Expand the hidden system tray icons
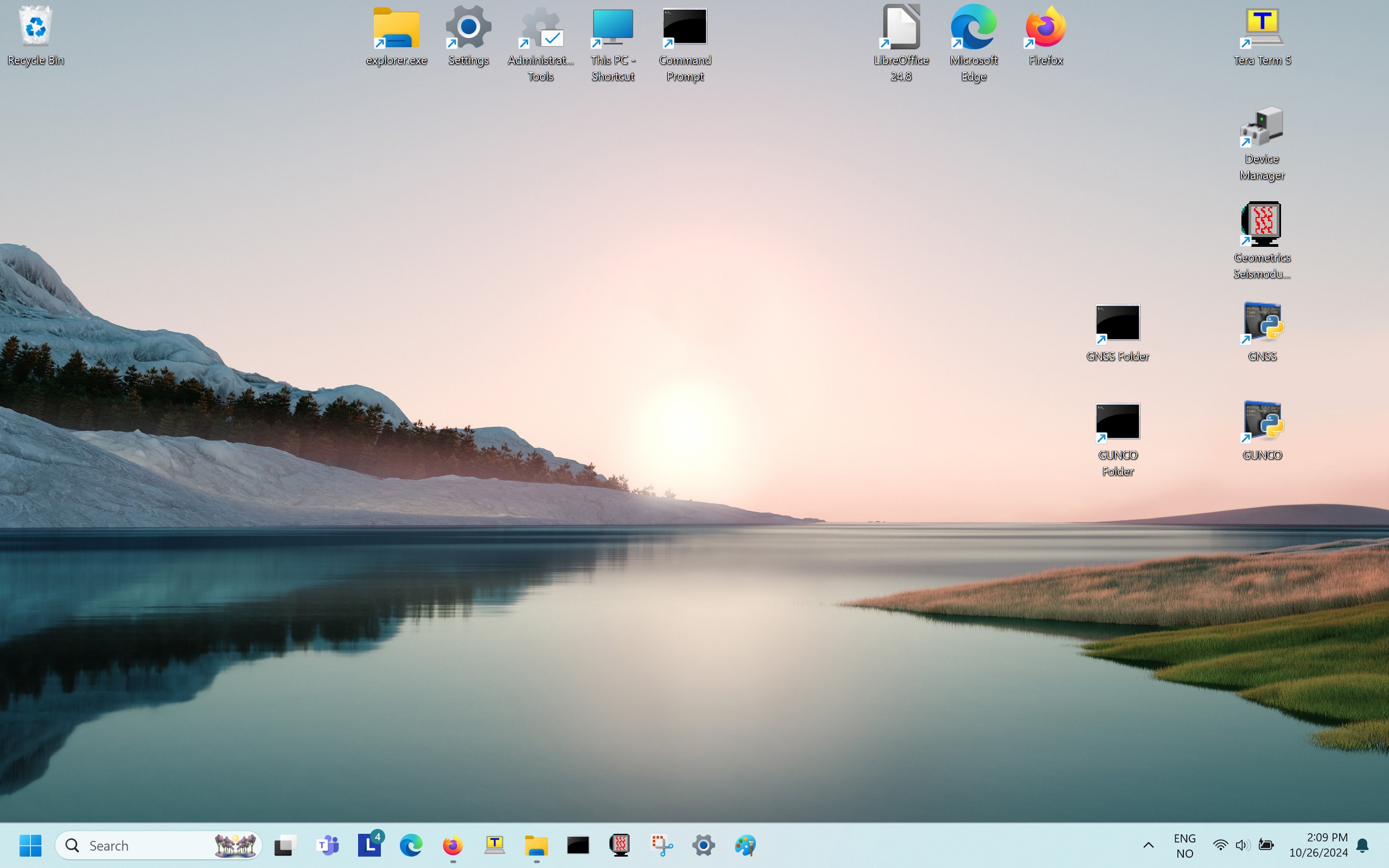This screenshot has height=868, width=1389. coord(1149,845)
